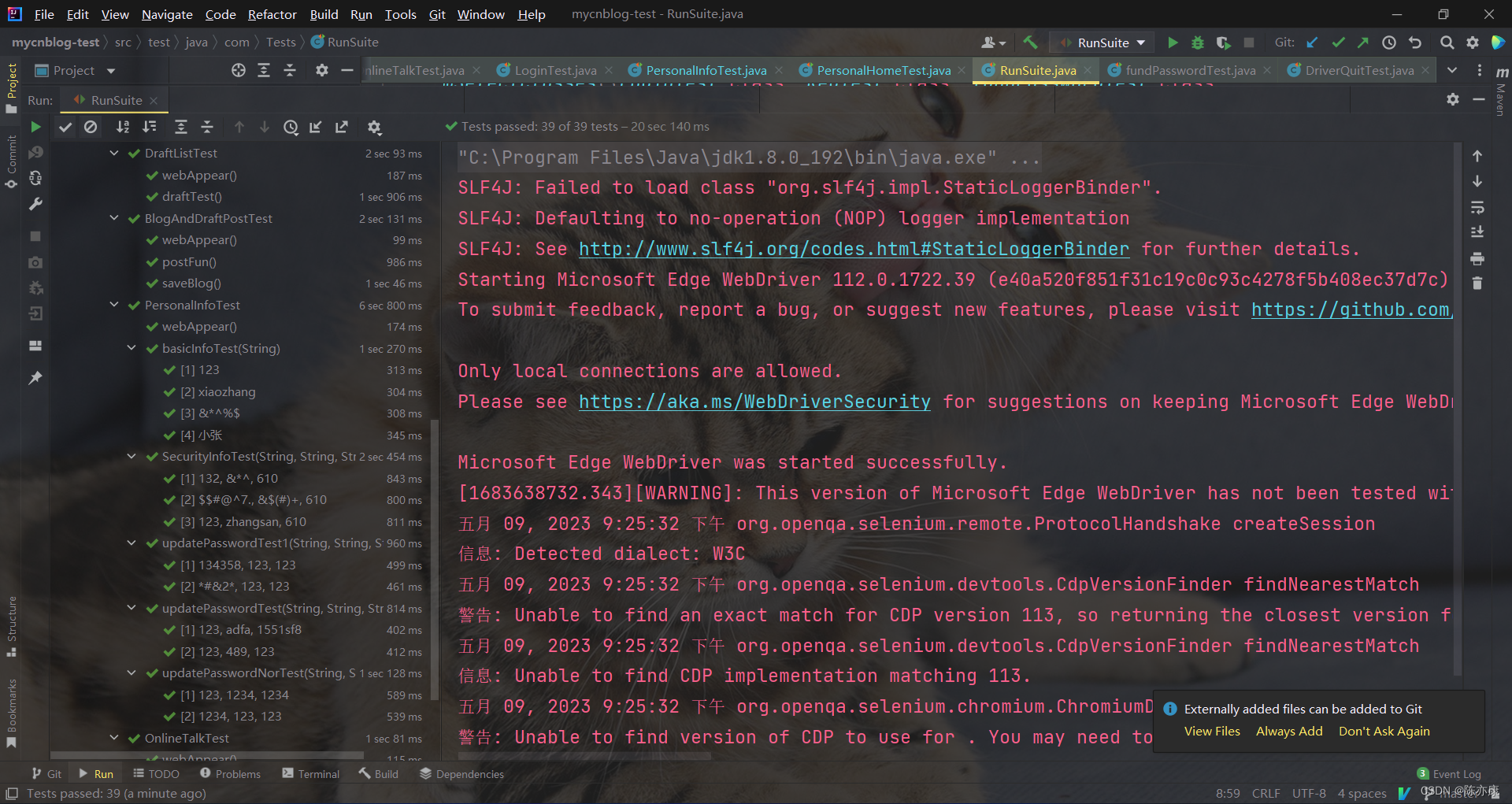Pin the Run tab
Screen dimensions: 1512x804
(x=35, y=378)
